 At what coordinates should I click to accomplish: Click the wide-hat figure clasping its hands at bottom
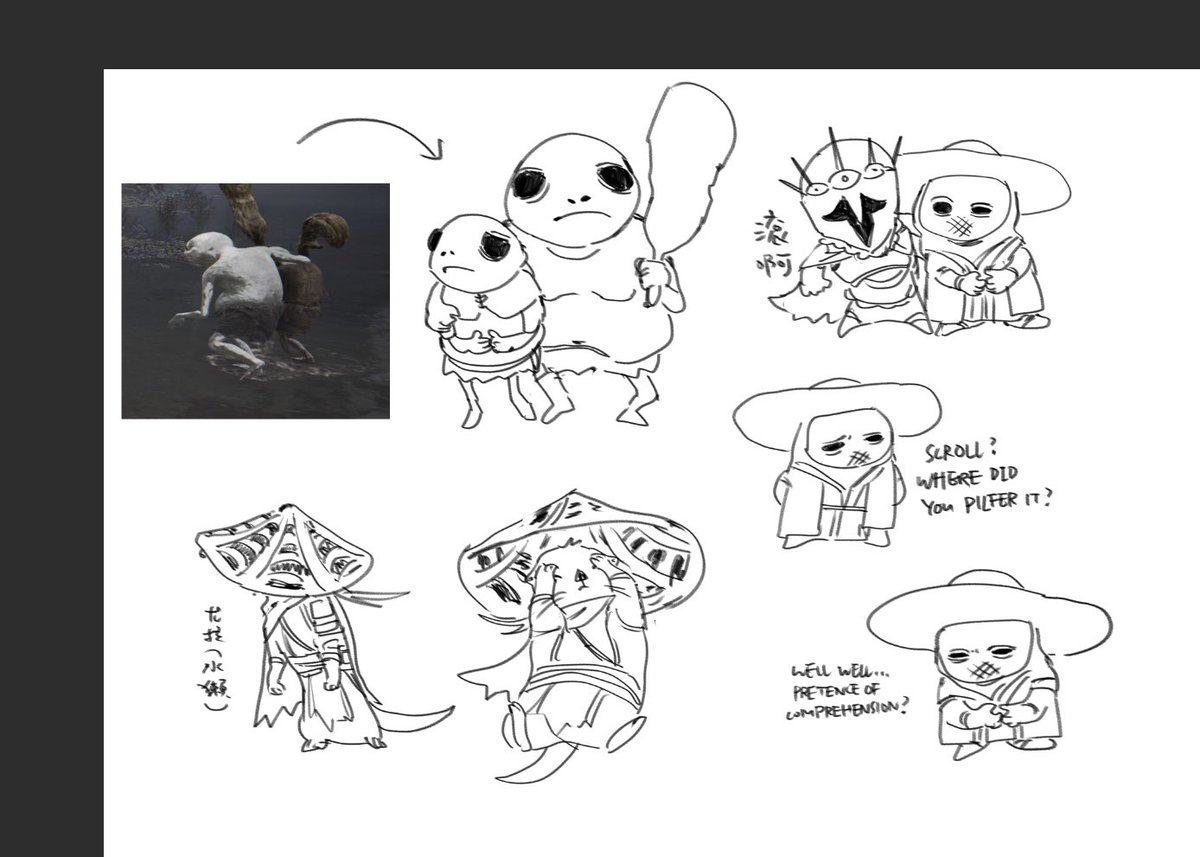[x=988, y=665]
